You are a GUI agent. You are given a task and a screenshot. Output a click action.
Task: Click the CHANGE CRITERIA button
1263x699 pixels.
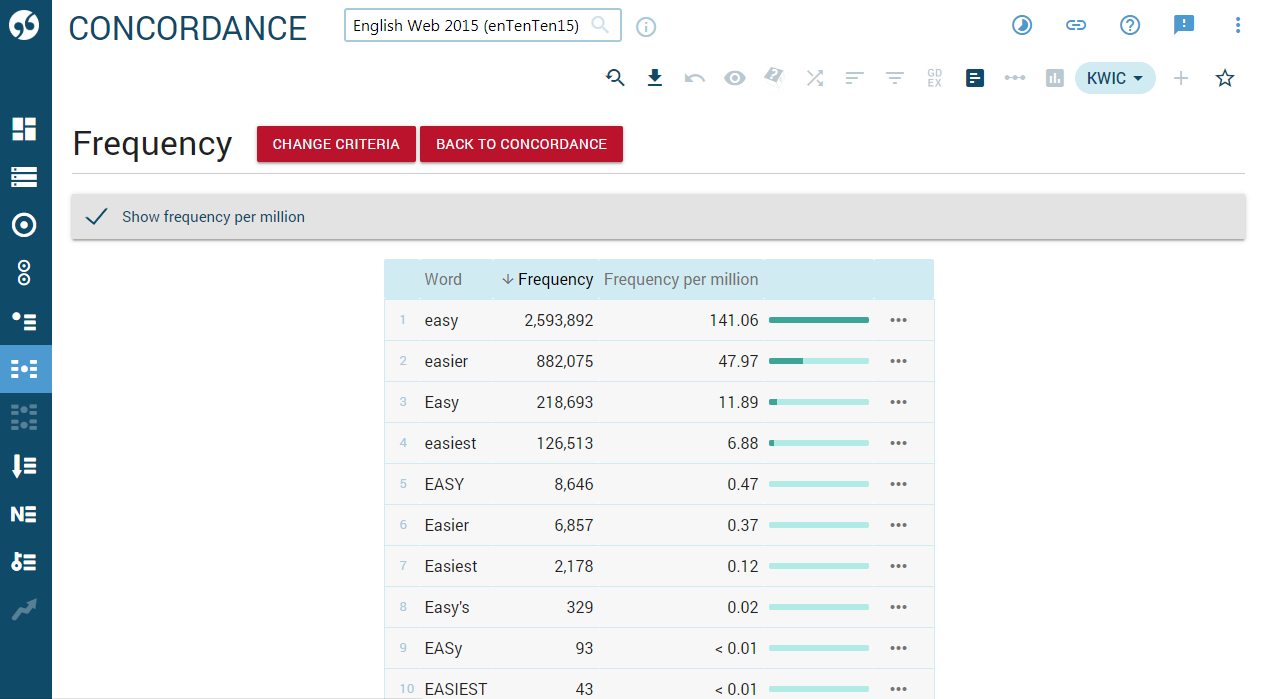pyautogui.click(x=336, y=144)
